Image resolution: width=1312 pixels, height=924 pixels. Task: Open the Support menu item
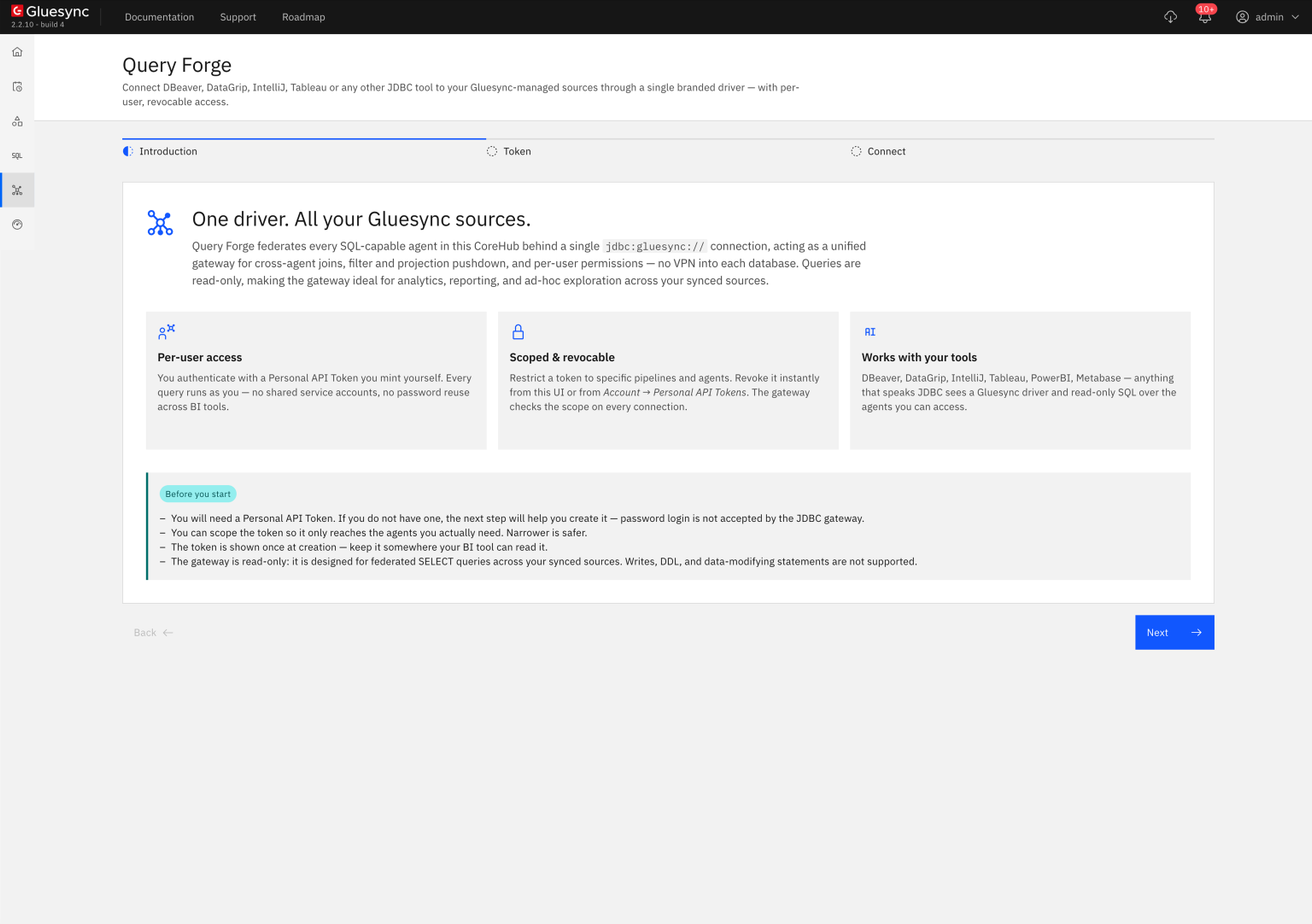coord(238,17)
